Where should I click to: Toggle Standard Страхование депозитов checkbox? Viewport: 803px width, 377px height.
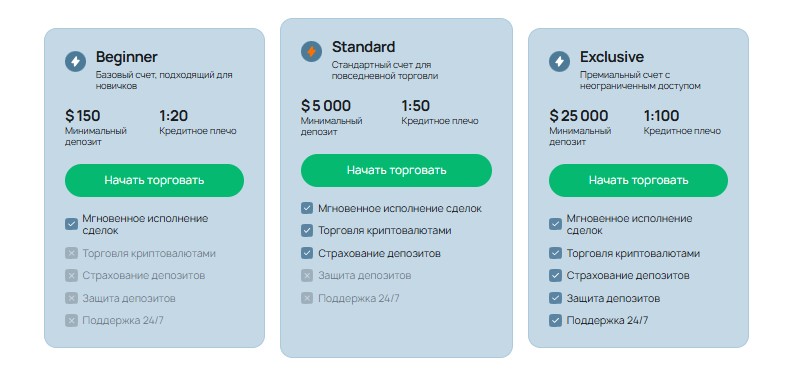(x=307, y=253)
